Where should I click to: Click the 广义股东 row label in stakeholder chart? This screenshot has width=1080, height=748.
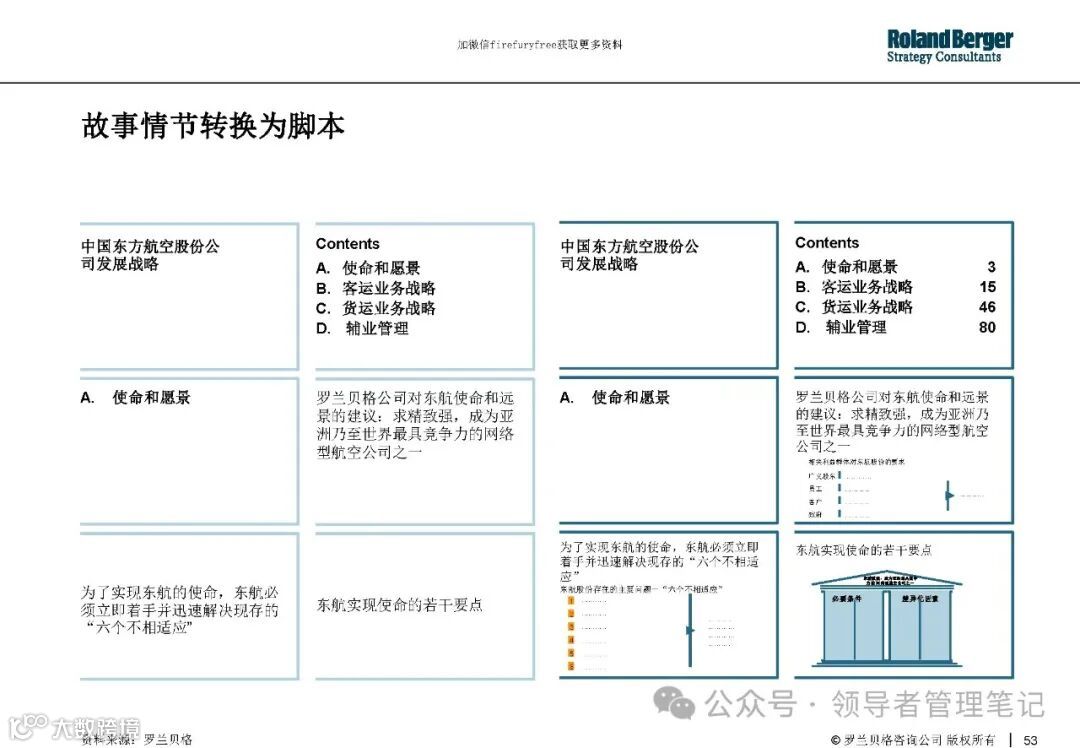pos(821,476)
